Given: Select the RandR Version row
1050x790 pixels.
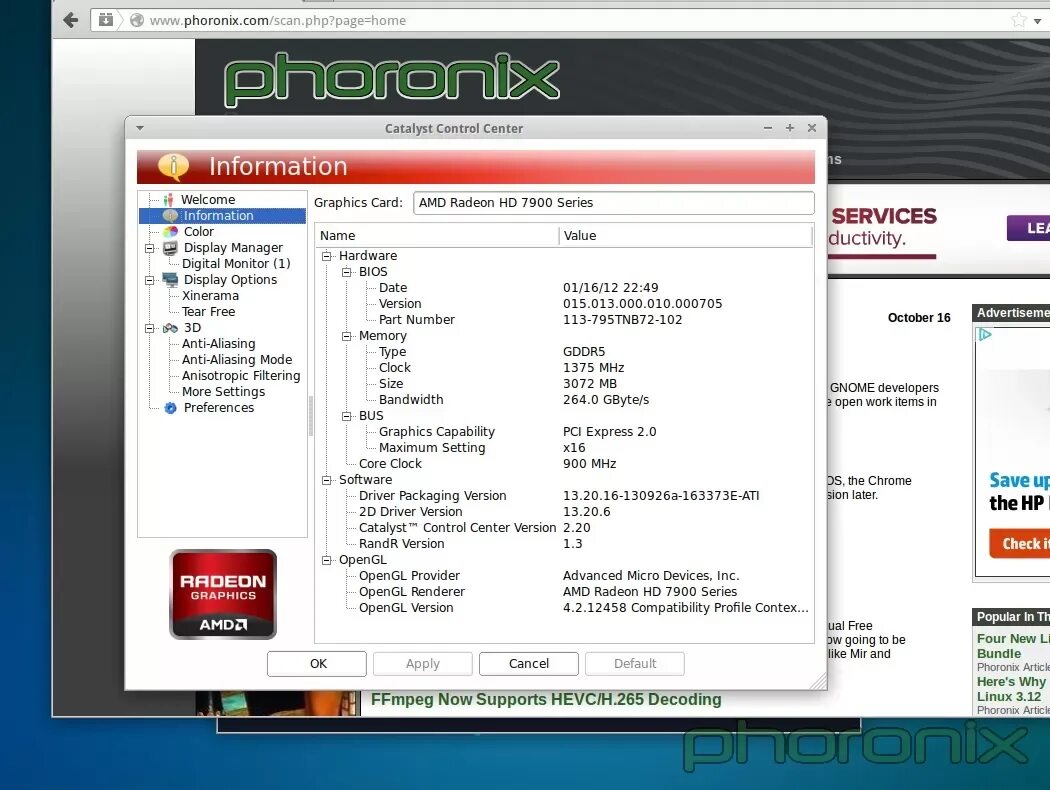Looking at the screenshot, I should tap(564, 544).
